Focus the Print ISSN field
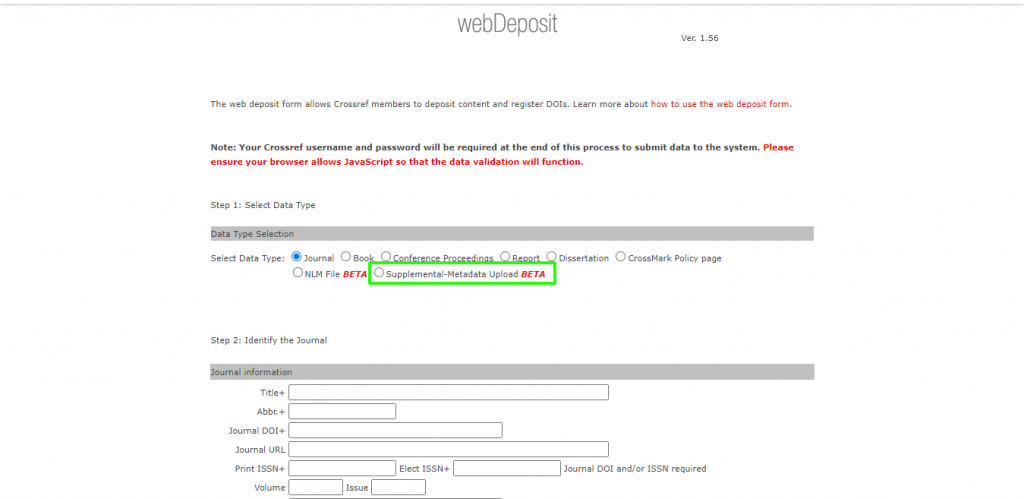 [342, 468]
